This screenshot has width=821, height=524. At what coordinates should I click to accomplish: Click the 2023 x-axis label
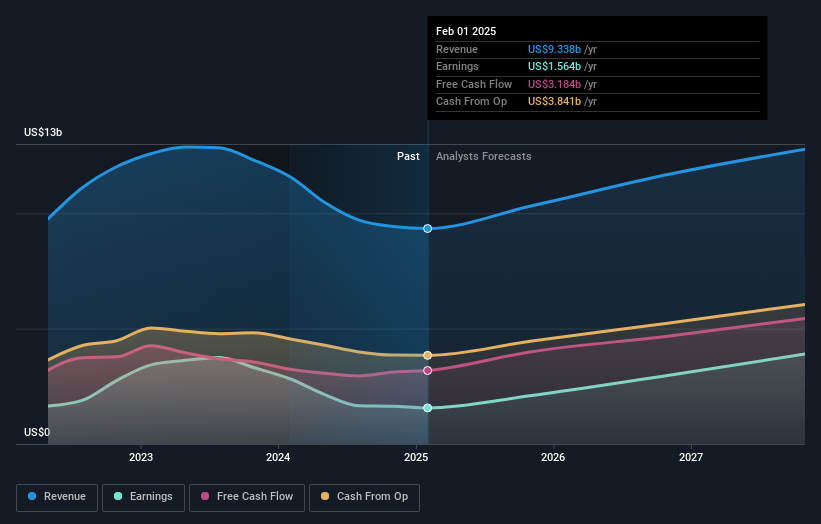(x=141, y=457)
